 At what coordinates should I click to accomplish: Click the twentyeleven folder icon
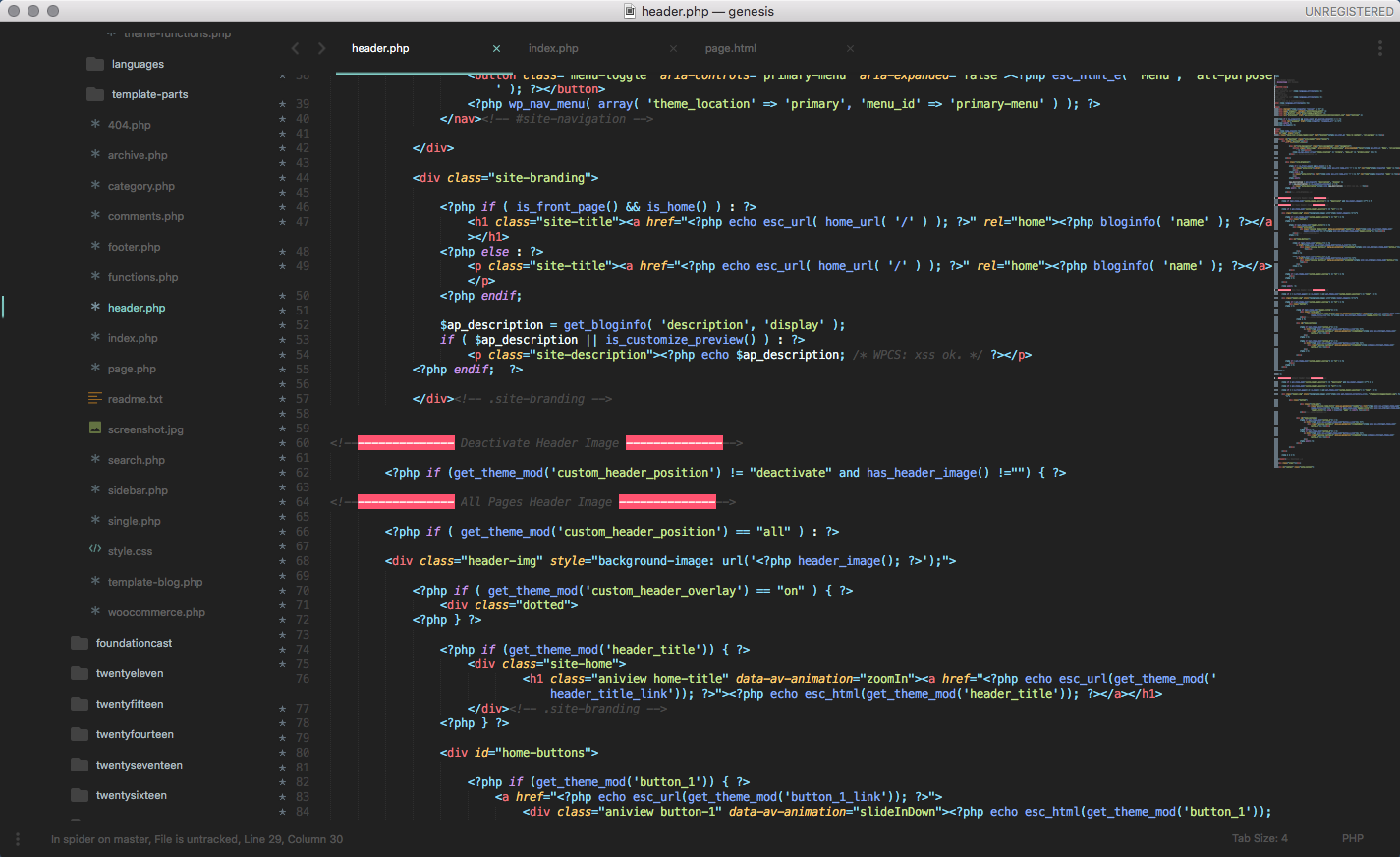[x=80, y=673]
